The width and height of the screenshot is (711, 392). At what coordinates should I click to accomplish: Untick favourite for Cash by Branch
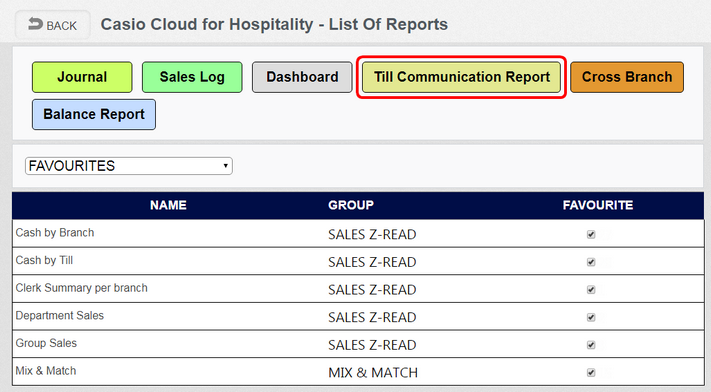coord(591,235)
